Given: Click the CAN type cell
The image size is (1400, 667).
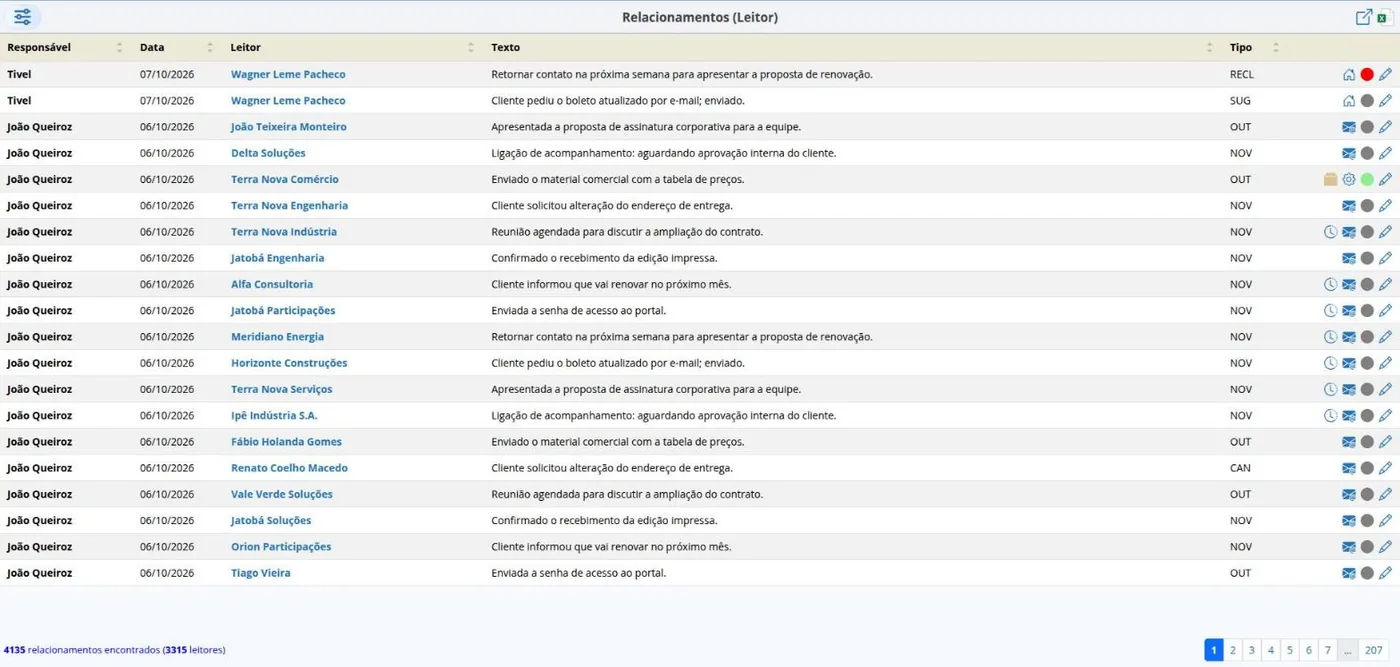Looking at the screenshot, I should 1240,468.
